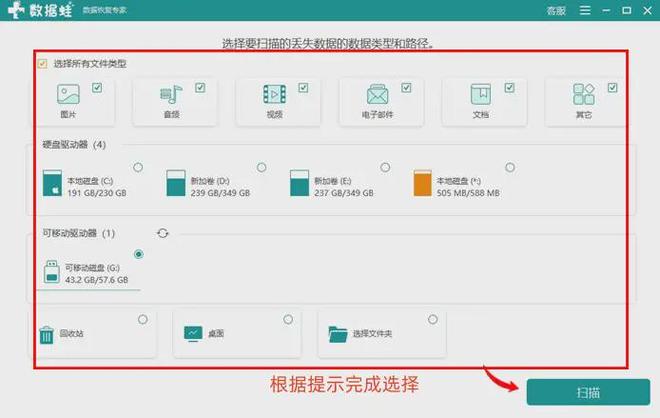Viewport: 660px width, 418px height.
Task: Uncheck the 图片 file type checkbox
Action: pyautogui.click(x=97, y=87)
